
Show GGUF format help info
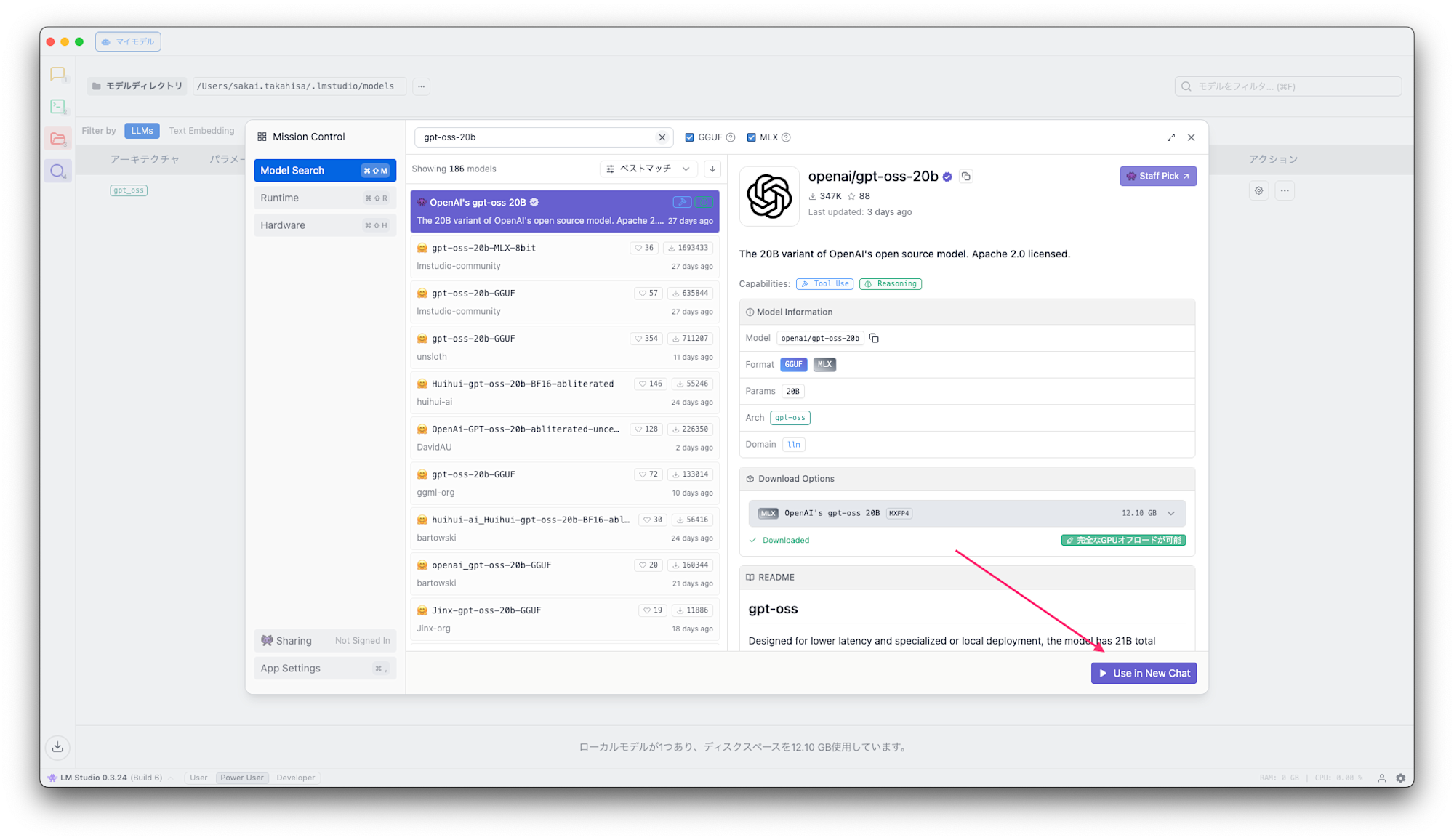(731, 137)
